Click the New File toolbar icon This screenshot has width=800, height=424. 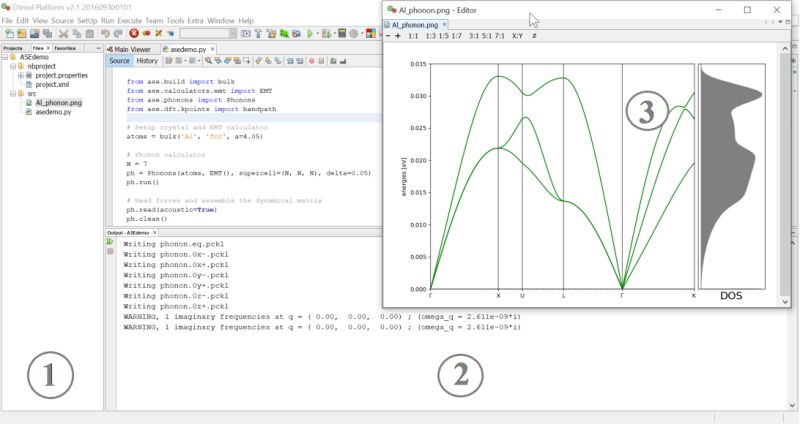9,34
